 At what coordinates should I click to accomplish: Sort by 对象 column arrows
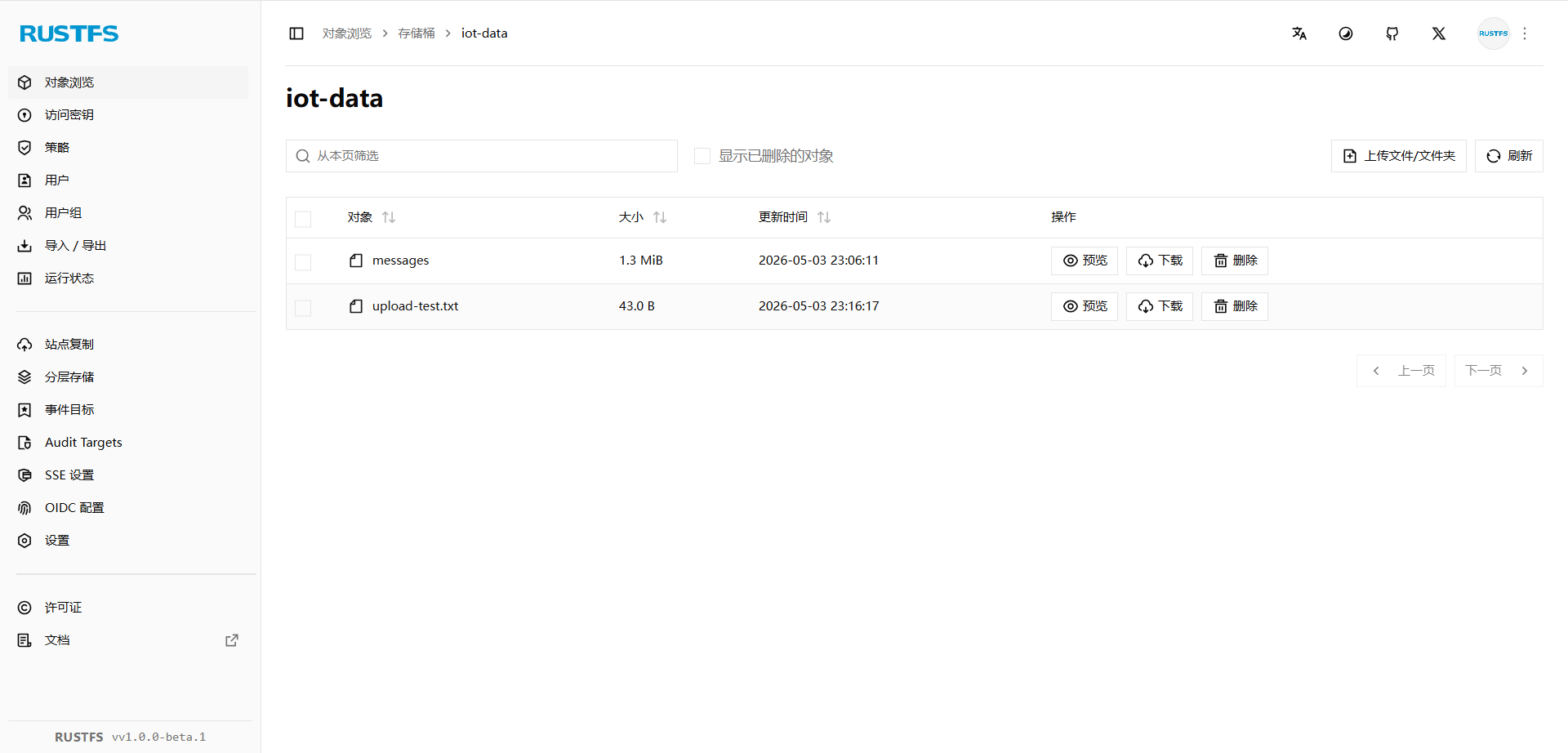389,217
